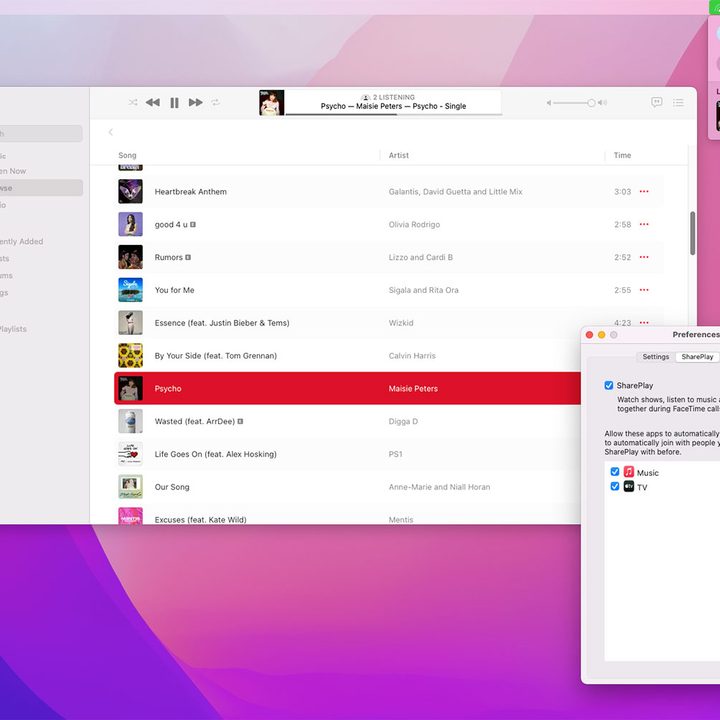Click the now playing album artwork
Viewport: 720px width, 720px height.
pyautogui.click(x=271, y=102)
